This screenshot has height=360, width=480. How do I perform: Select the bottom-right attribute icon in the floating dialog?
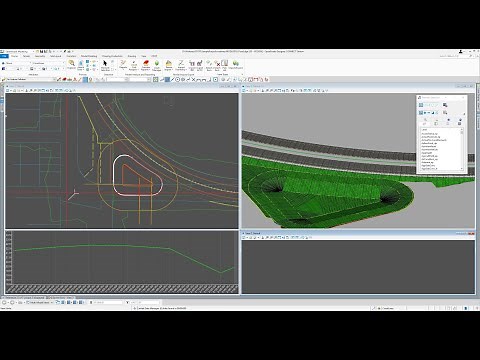point(459,124)
